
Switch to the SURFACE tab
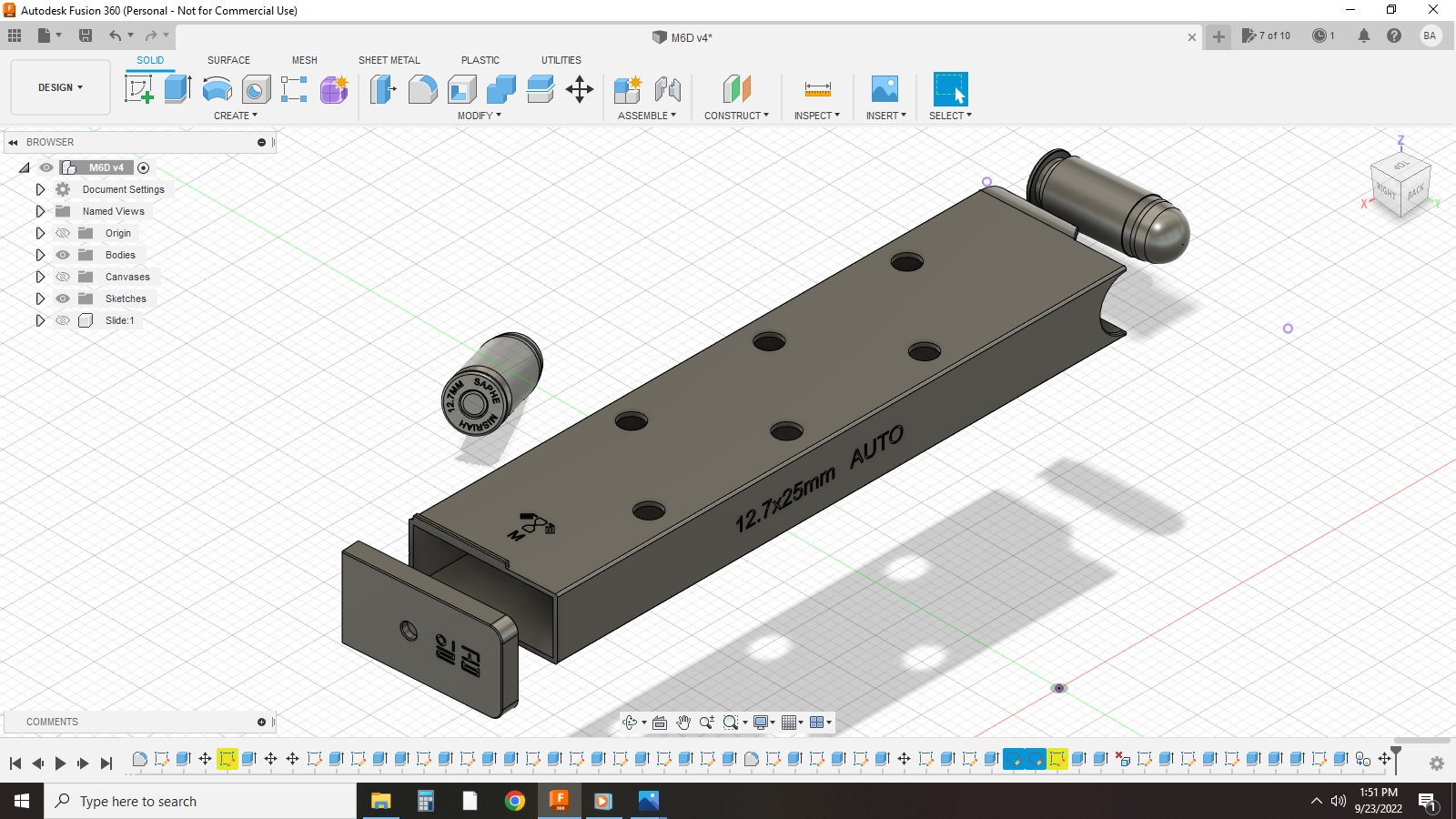click(x=228, y=60)
